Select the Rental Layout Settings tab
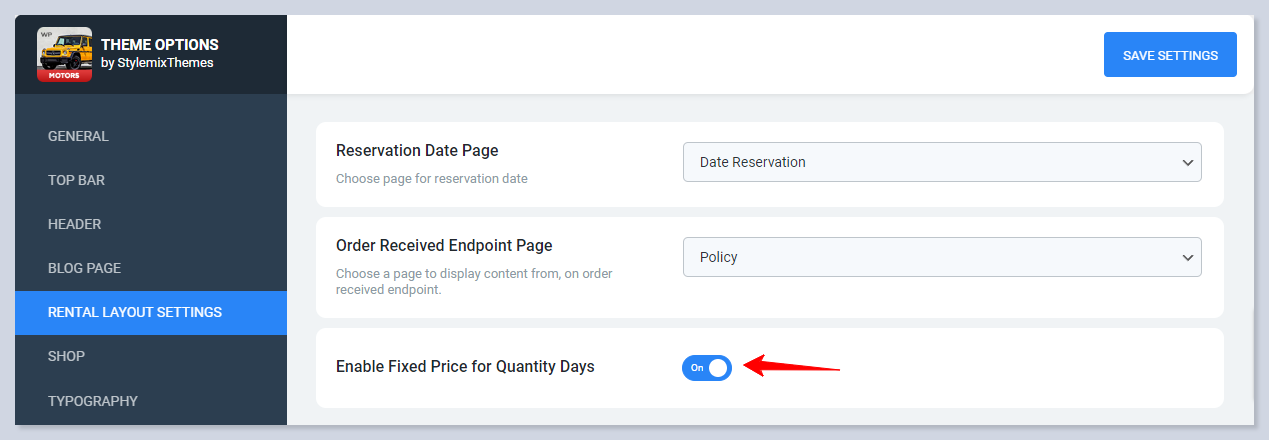Screen dimensions: 1269x440 (x=135, y=312)
